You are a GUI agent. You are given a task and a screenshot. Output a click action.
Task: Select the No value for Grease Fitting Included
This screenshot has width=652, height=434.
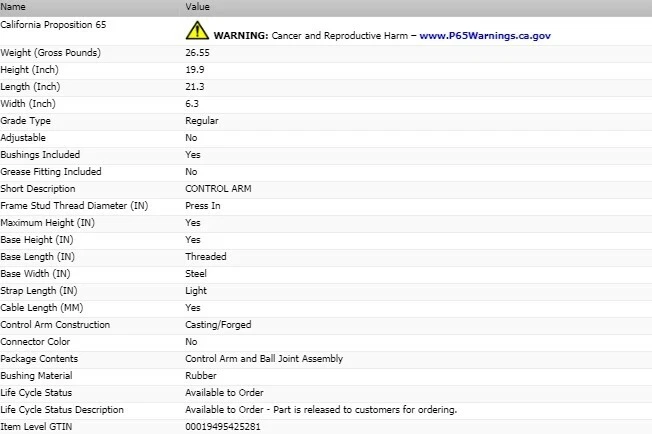tap(191, 172)
